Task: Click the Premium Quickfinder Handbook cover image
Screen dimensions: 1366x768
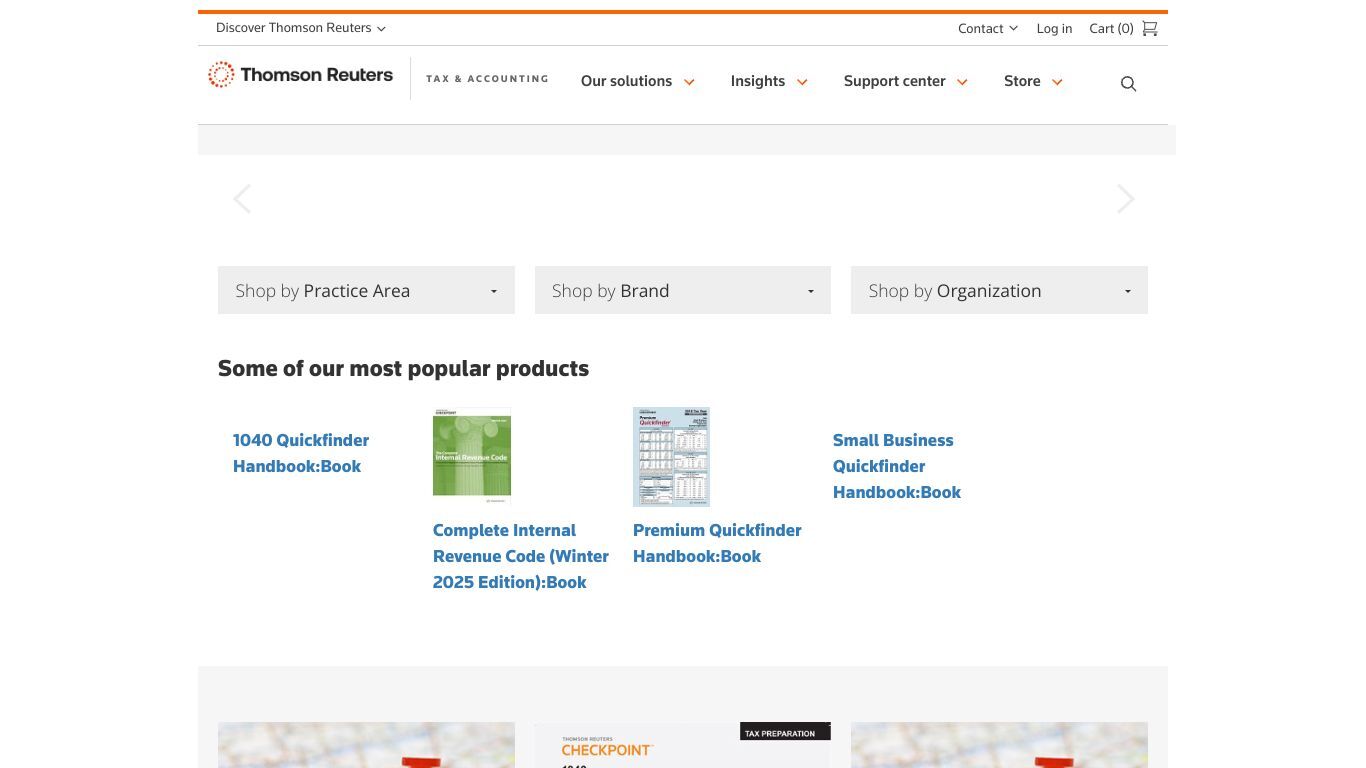Action: 671,456
